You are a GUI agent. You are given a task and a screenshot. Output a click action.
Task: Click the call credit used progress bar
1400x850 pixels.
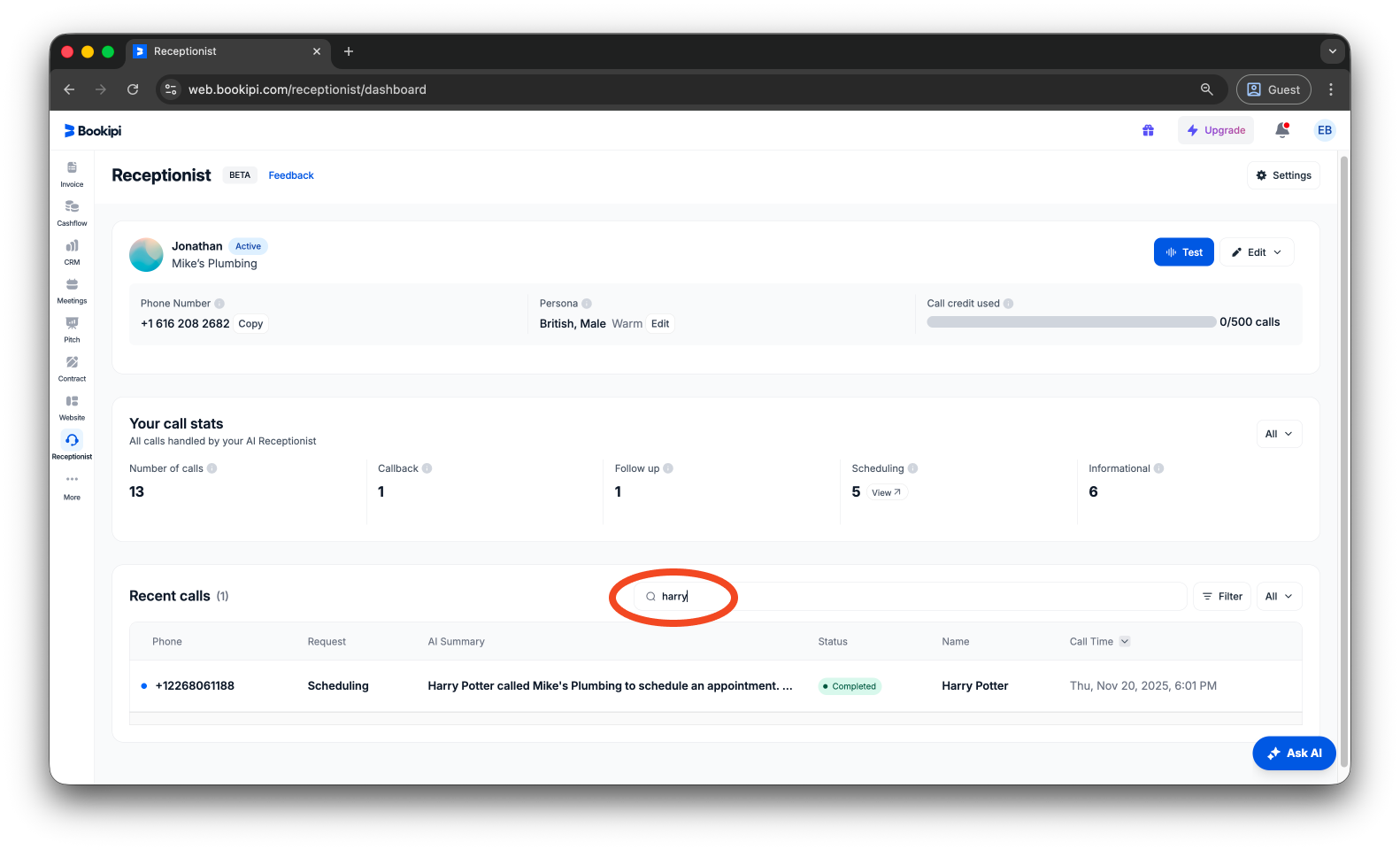(1071, 322)
